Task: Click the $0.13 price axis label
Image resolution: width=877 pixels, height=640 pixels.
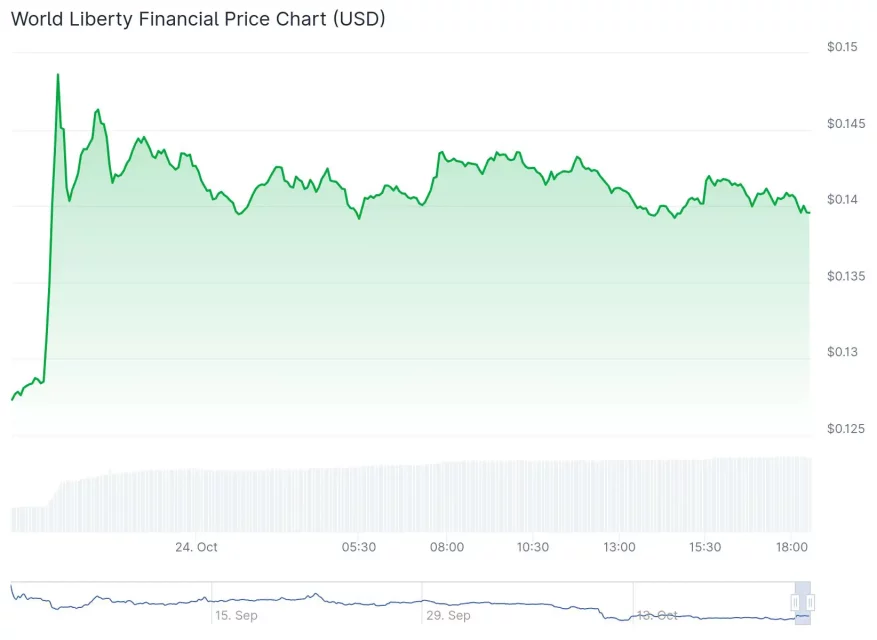Action: coord(842,352)
